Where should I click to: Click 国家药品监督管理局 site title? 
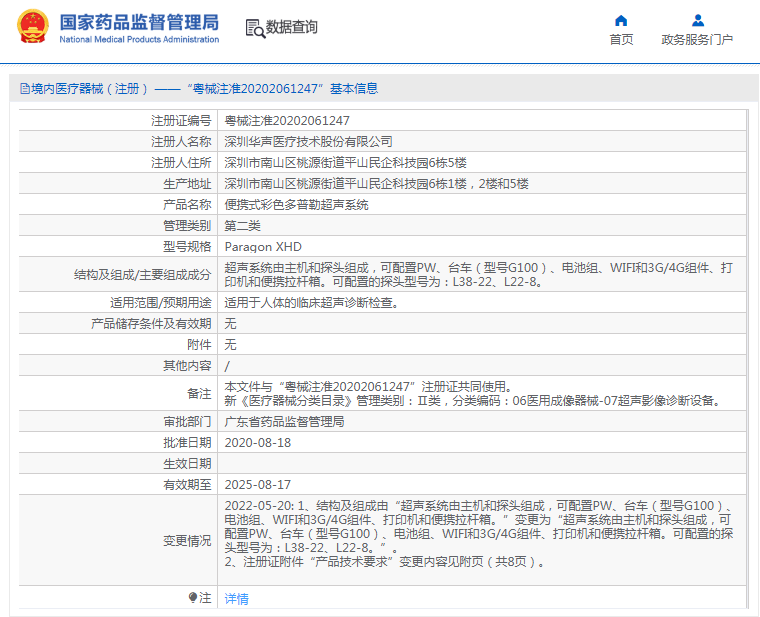click(x=139, y=22)
